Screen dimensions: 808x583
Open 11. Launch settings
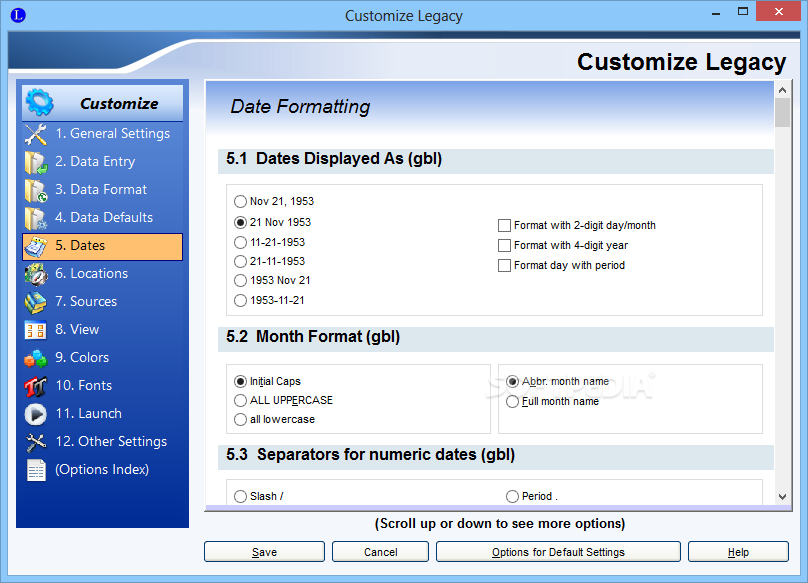[103, 413]
